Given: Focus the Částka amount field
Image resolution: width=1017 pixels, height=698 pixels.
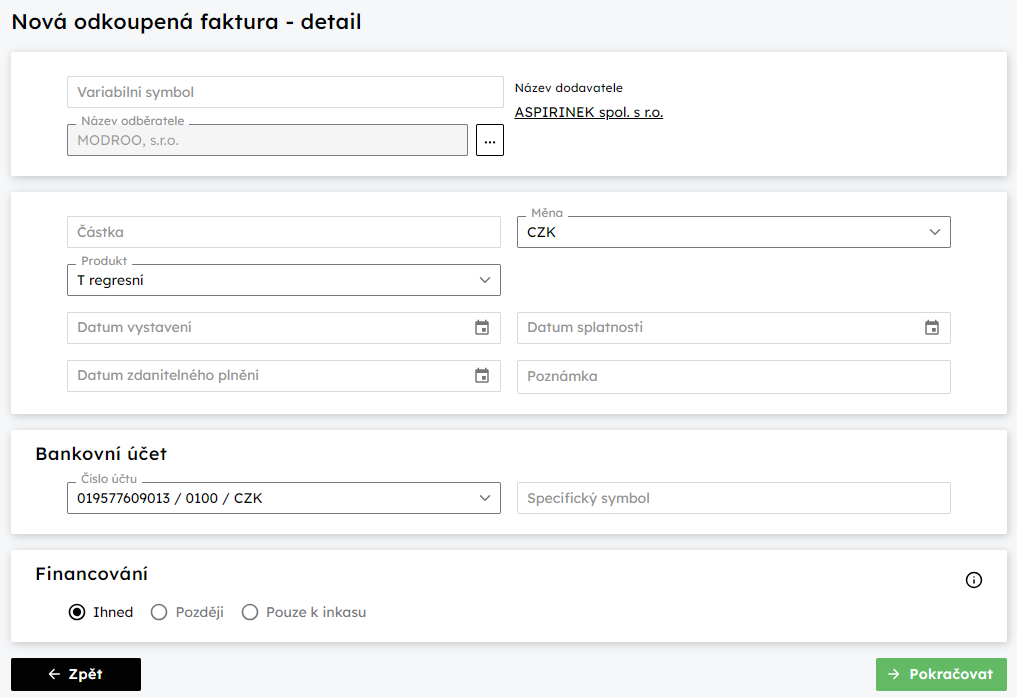Looking at the screenshot, I should tap(283, 232).
